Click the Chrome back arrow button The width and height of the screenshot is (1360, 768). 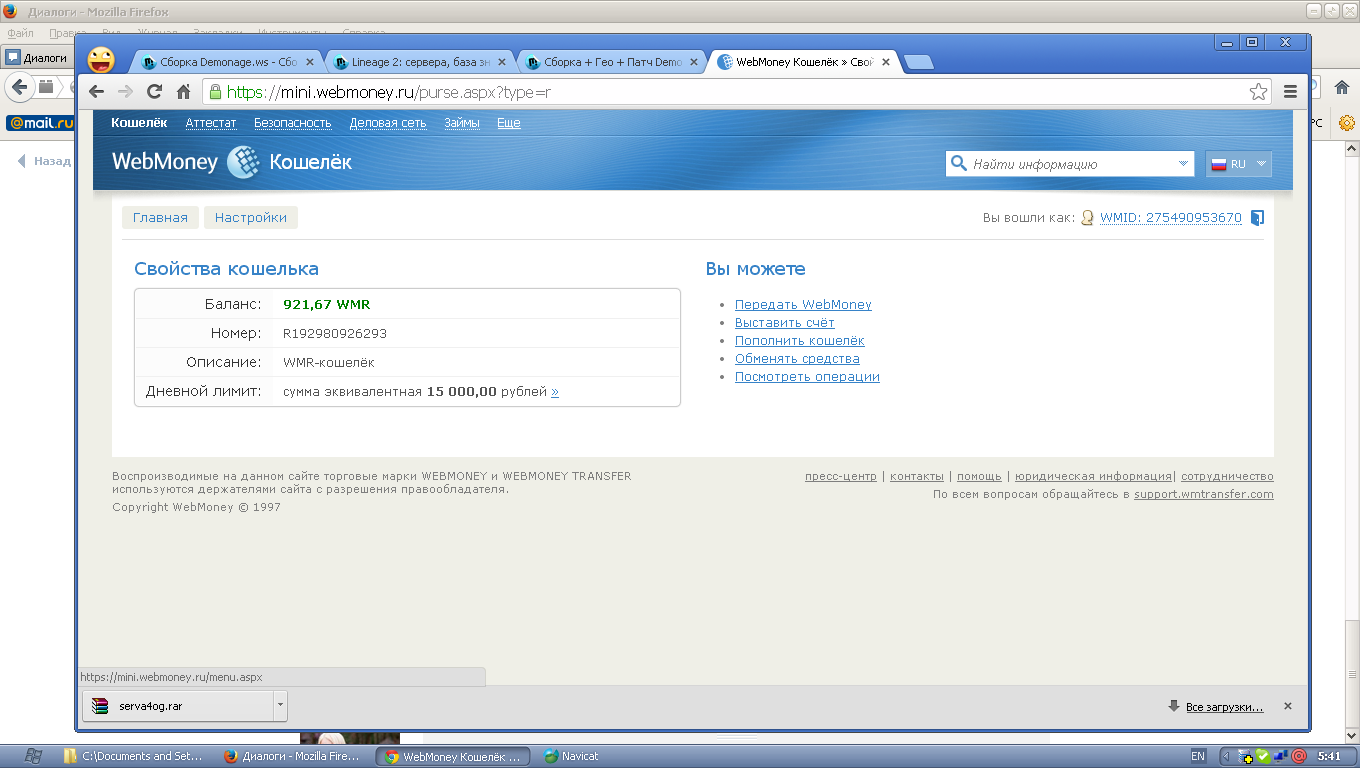pyautogui.click(x=97, y=92)
